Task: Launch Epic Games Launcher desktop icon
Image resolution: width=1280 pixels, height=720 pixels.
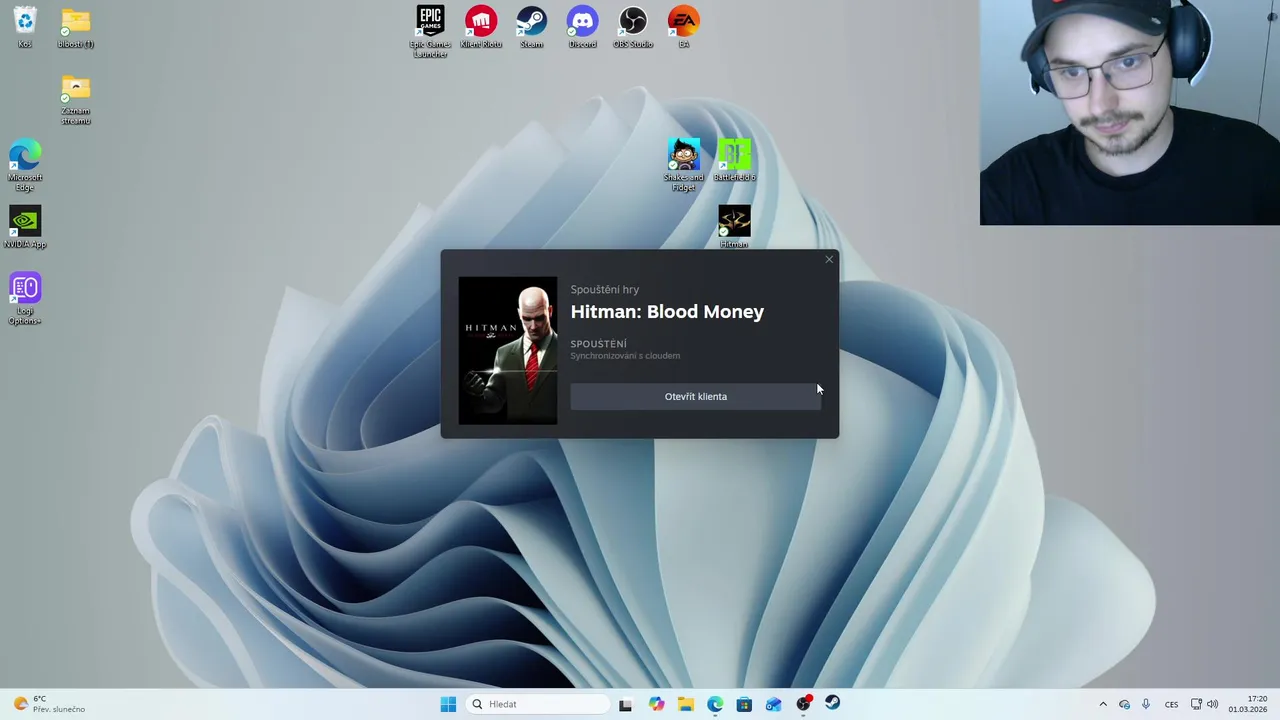Action: pos(430,31)
